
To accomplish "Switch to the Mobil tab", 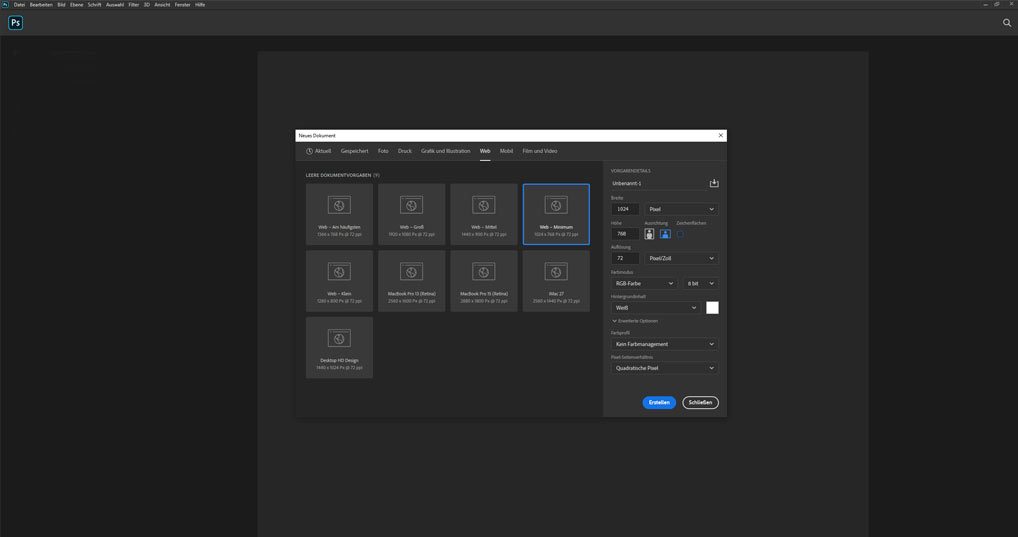I will (506, 151).
